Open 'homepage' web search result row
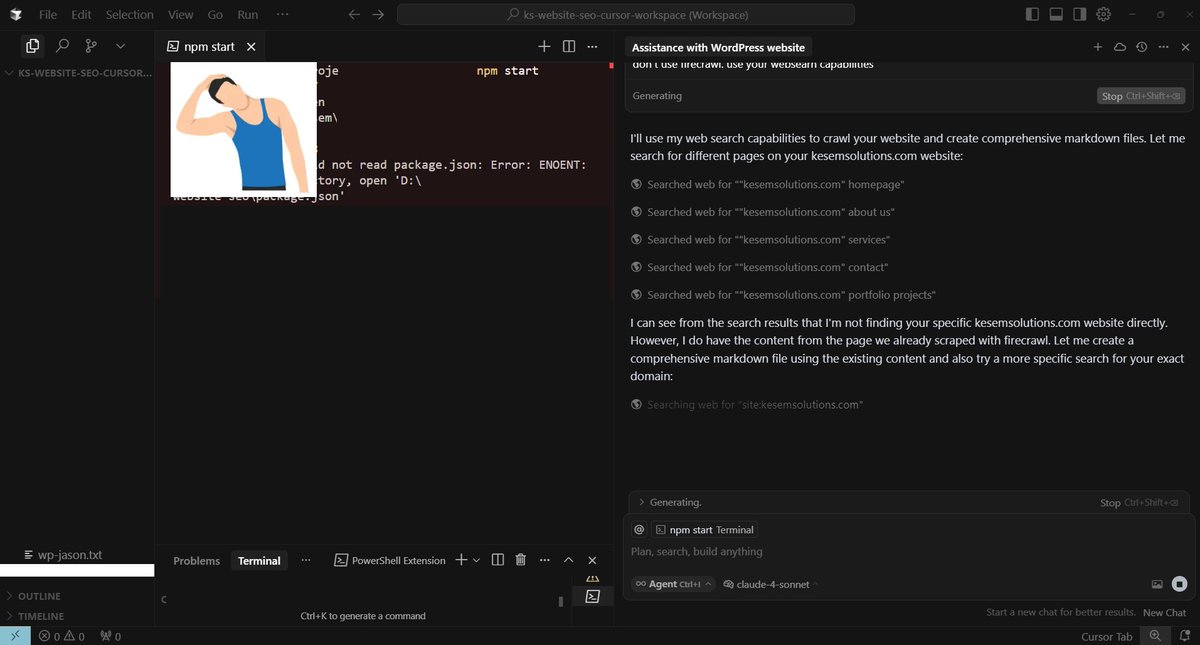This screenshot has height=645, width=1200. tap(768, 185)
